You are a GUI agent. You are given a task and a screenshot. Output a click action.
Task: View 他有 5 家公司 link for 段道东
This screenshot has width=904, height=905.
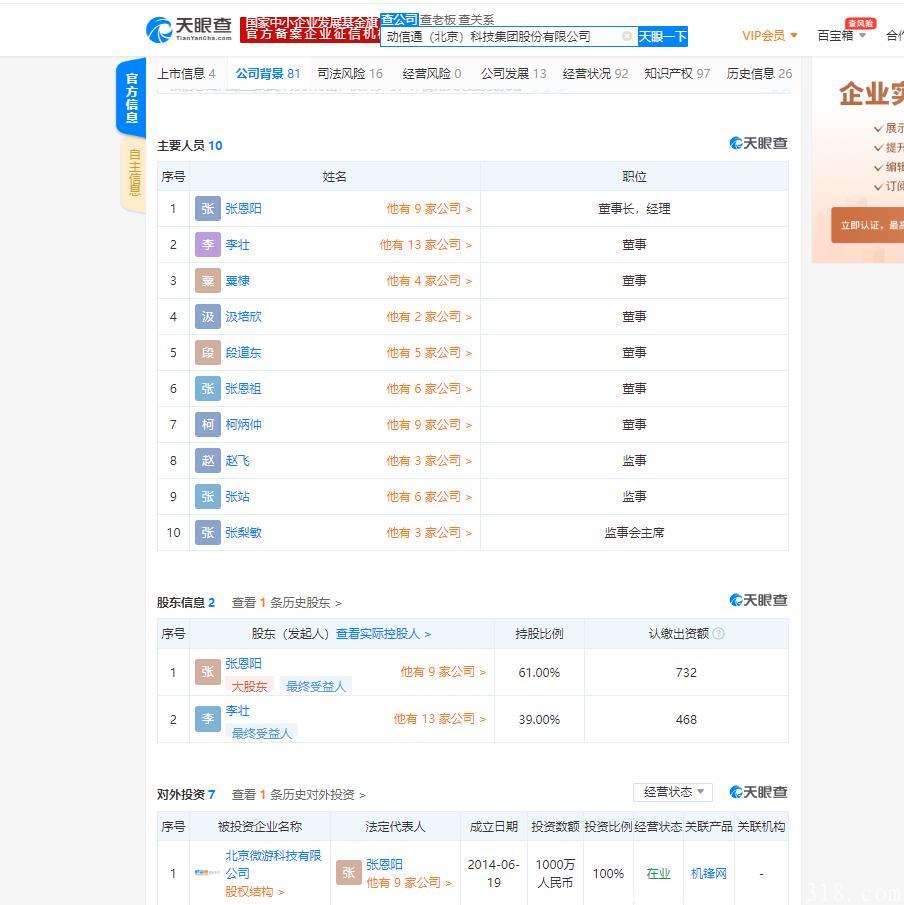coord(429,353)
